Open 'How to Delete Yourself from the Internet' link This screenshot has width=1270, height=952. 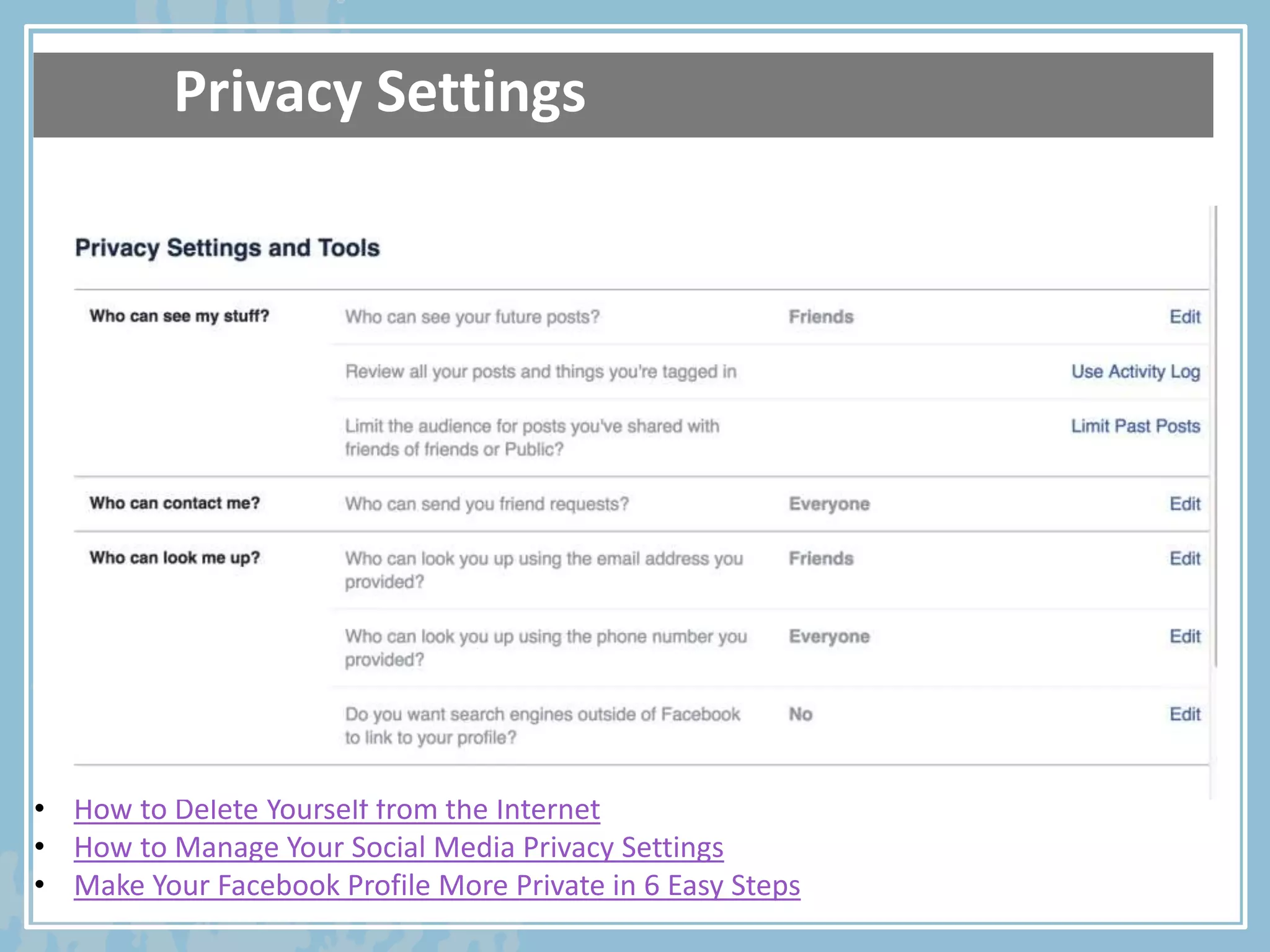click(337, 809)
